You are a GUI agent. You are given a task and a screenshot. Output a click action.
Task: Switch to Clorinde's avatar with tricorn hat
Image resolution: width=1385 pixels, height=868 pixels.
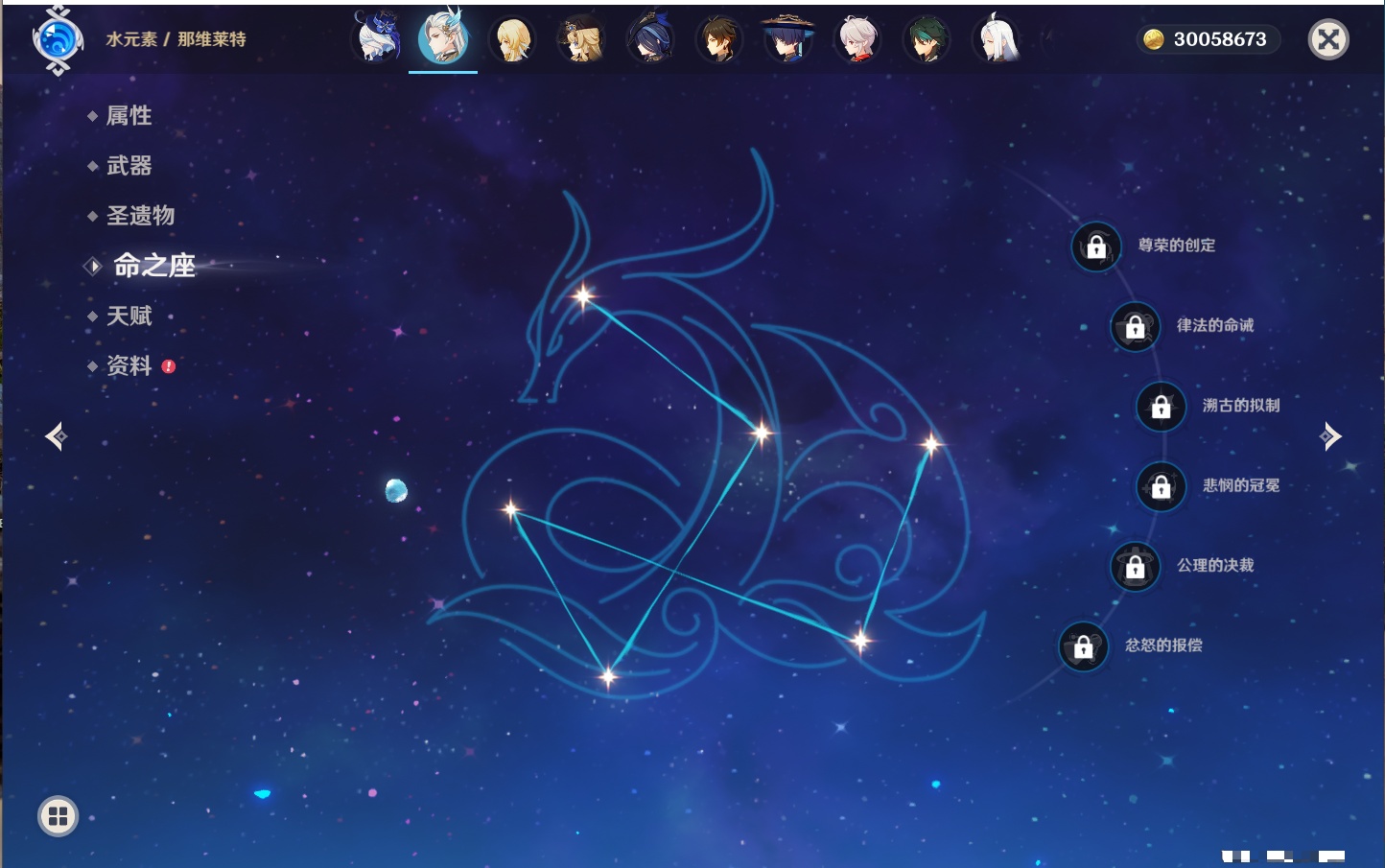[650, 39]
